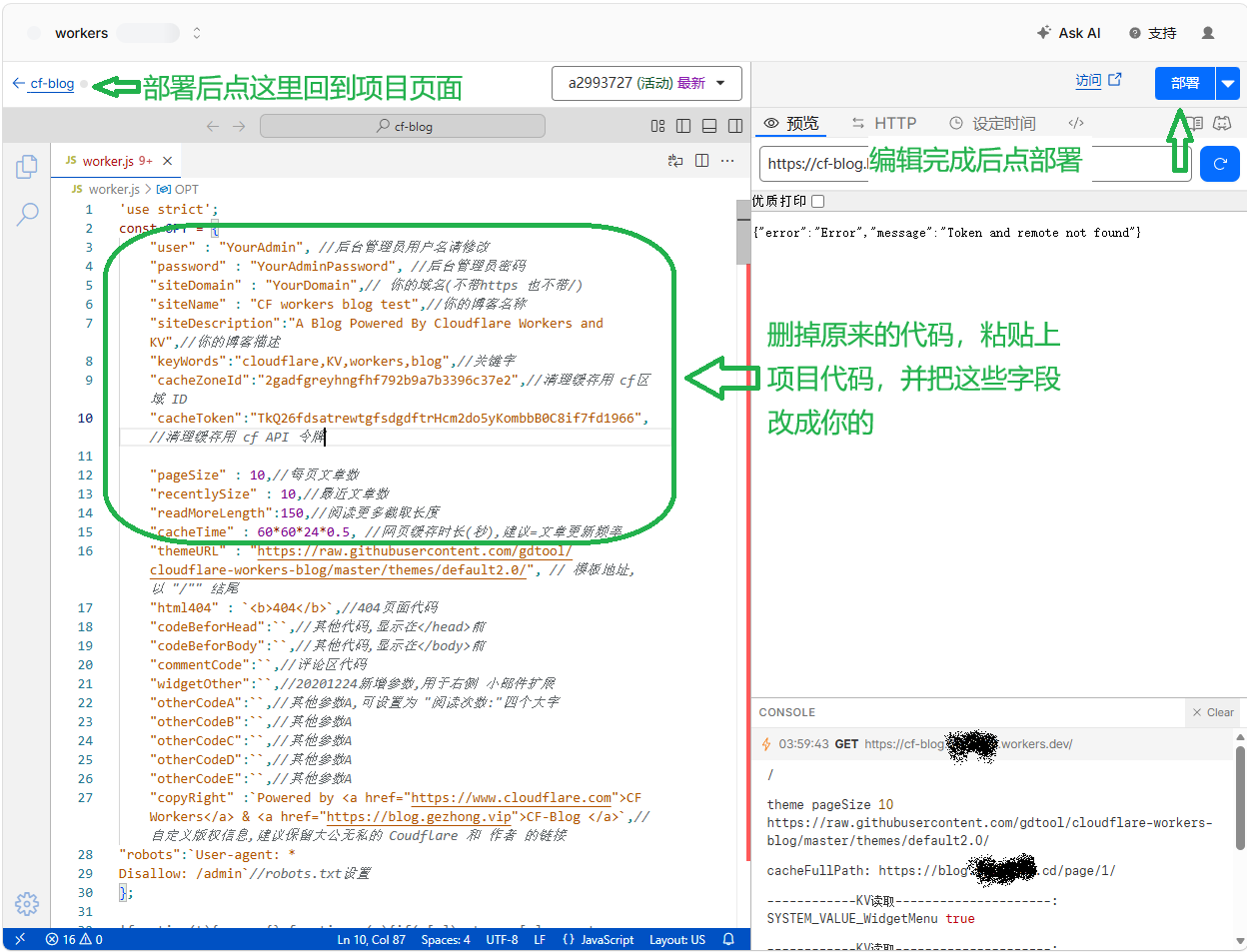The image size is (1247, 952).
Task: Click the cf-blog command center search box
Action: tap(403, 126)
